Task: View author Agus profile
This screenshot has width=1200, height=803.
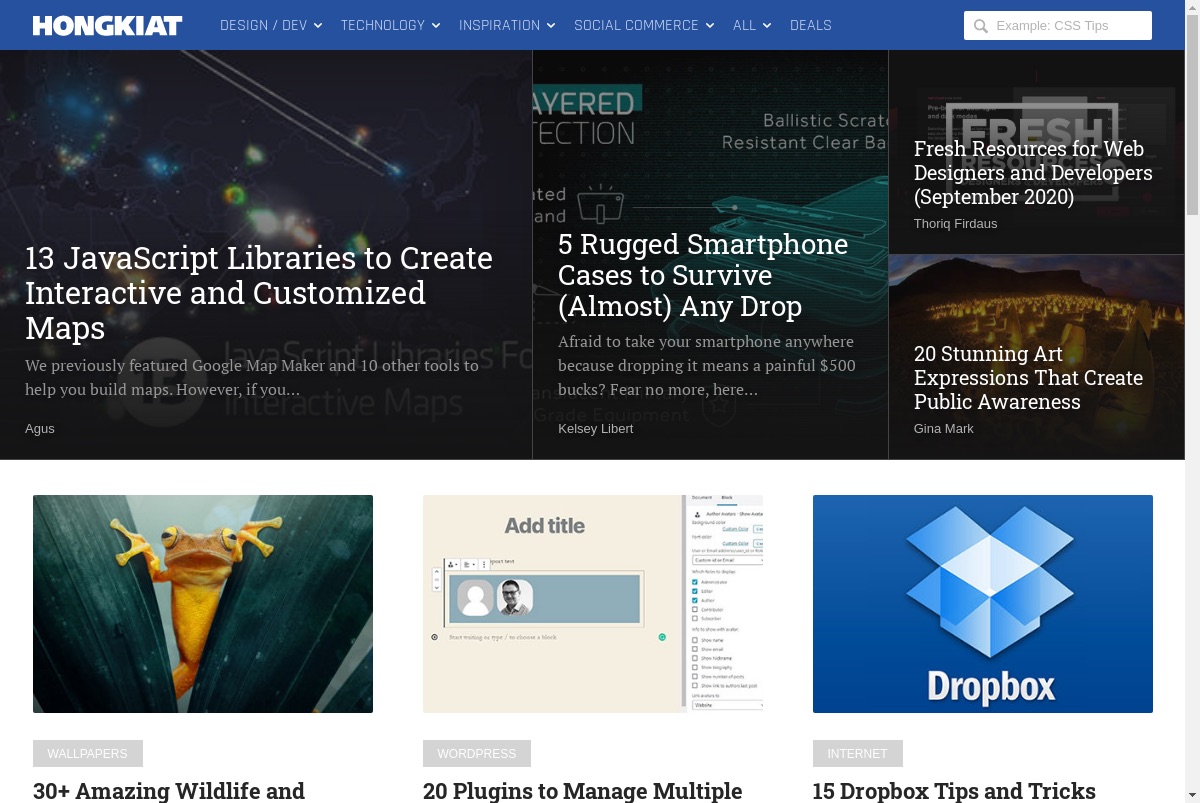Action: pyautogui.click(x=40, y=429)
